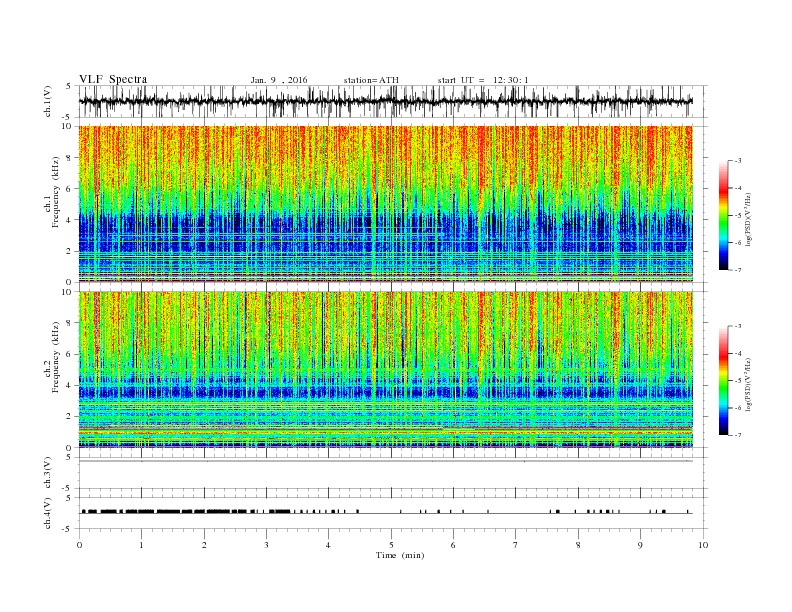The width and height of the screenshot is (792, 612).
Task: Click the lower PSD color scale bar
Action: [723, 380]
